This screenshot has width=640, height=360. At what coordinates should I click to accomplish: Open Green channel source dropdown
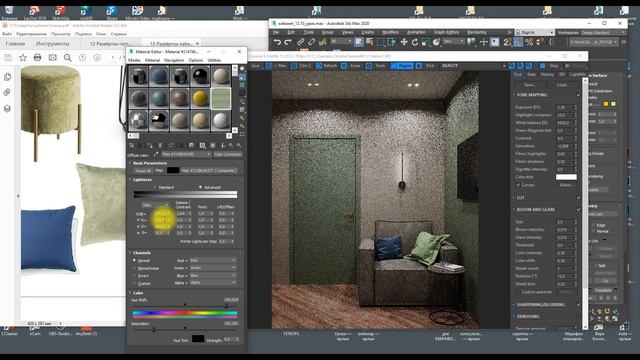pos(213,268)
